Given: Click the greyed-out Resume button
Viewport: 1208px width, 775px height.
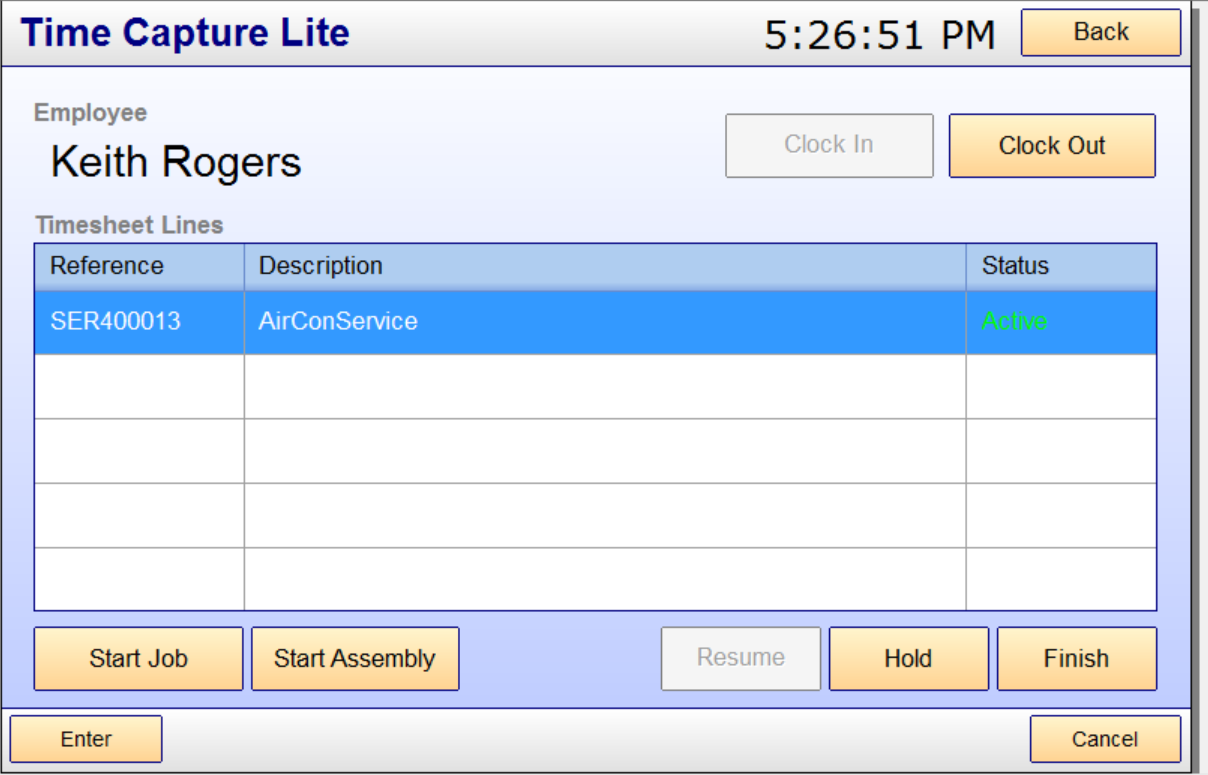Looking at the screenshot, I should [740, 659].
